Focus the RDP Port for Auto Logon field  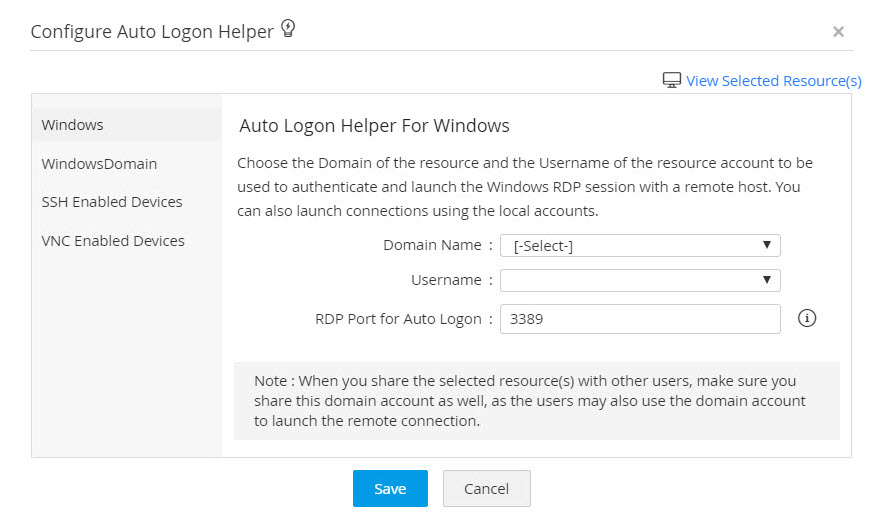pos(640,319)
